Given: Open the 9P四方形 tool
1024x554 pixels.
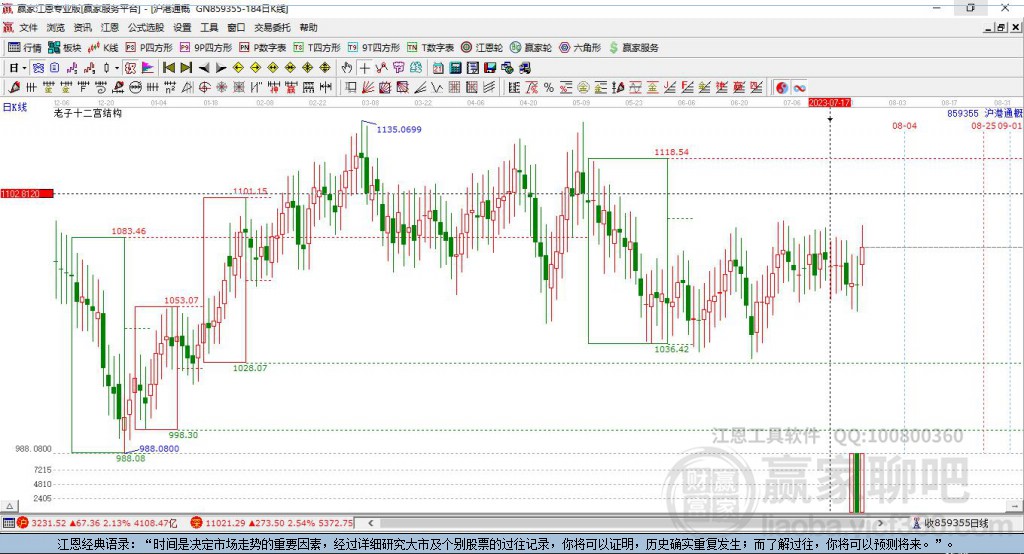Looking at the screenshot, I should tap(206, 48).
